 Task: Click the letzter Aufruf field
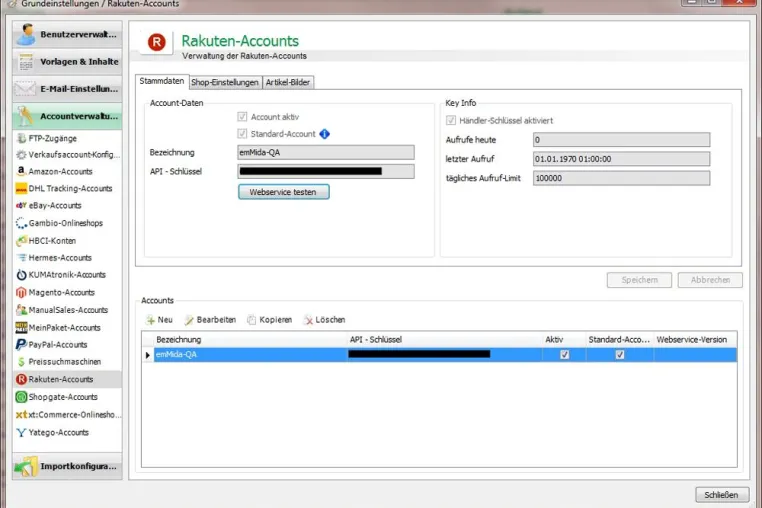point(621,159)
